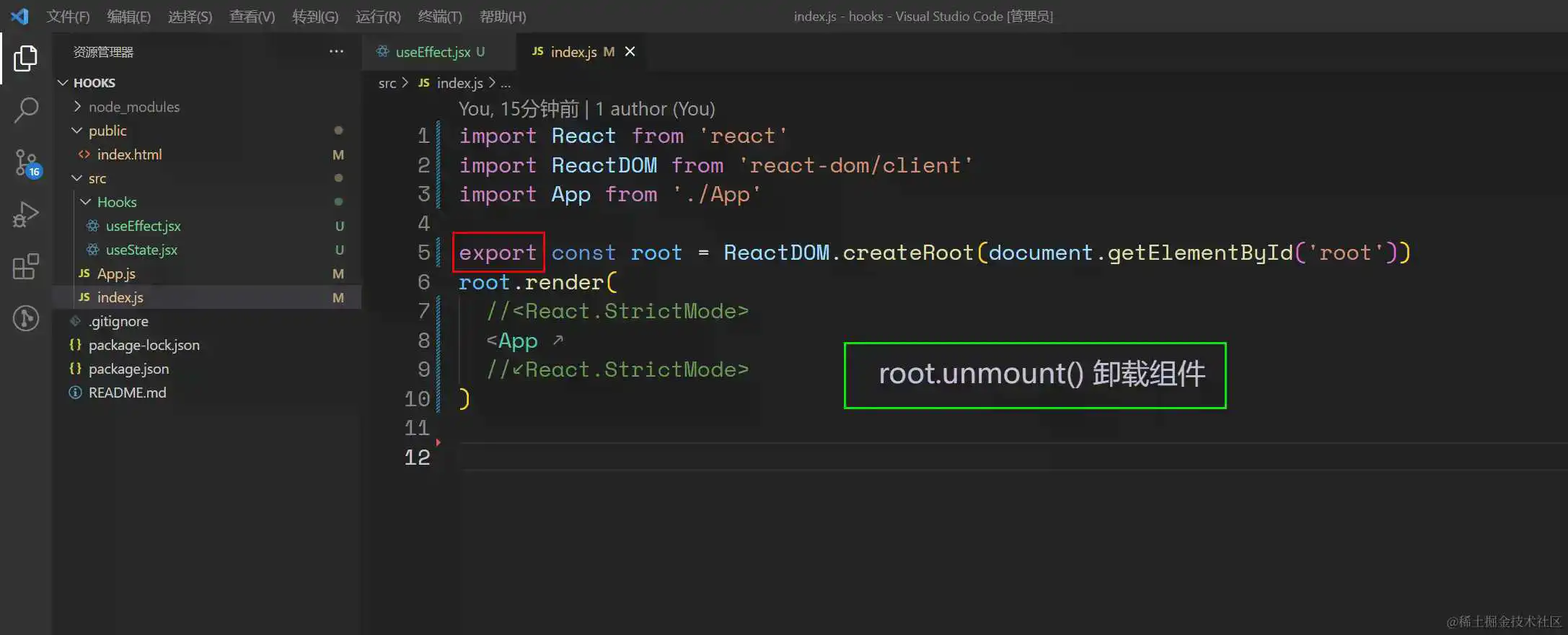Click the braces icon beside package-lock.json
Screen dimensions: 1568x635
tap(75, 345)
